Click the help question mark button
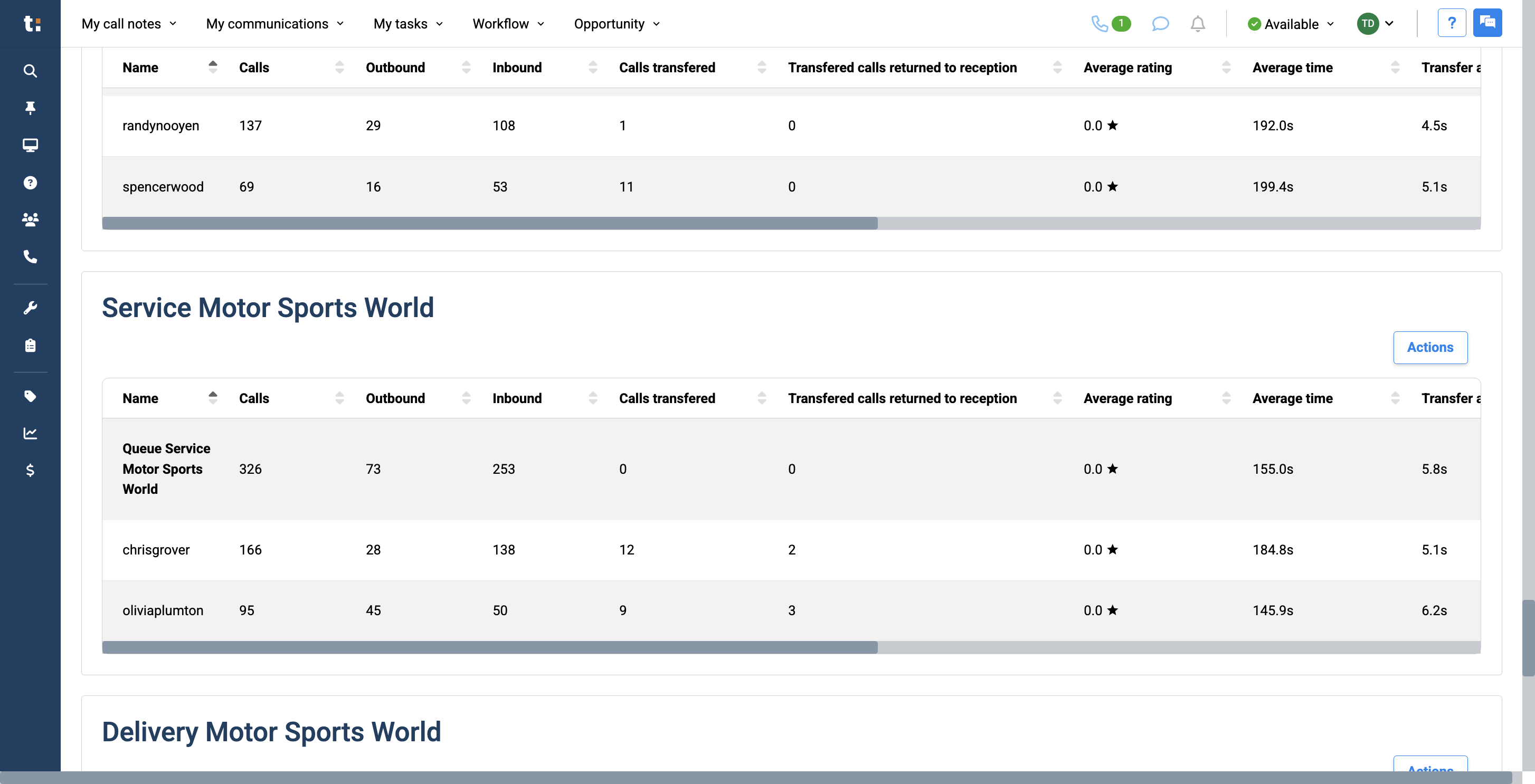1535x784 pixels. coord(1452,23)
